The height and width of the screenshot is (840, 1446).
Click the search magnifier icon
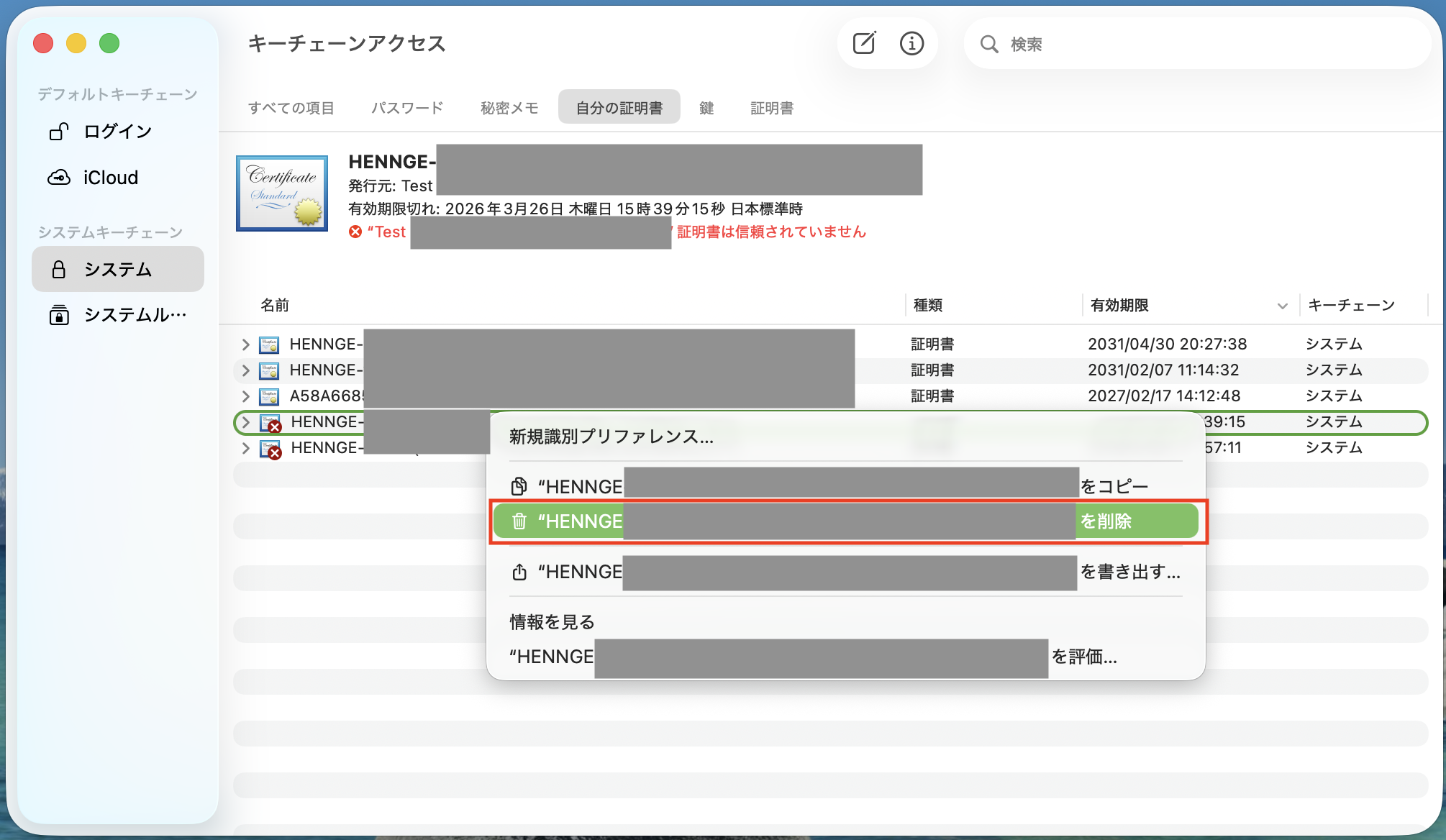click(x=989, y=45)
